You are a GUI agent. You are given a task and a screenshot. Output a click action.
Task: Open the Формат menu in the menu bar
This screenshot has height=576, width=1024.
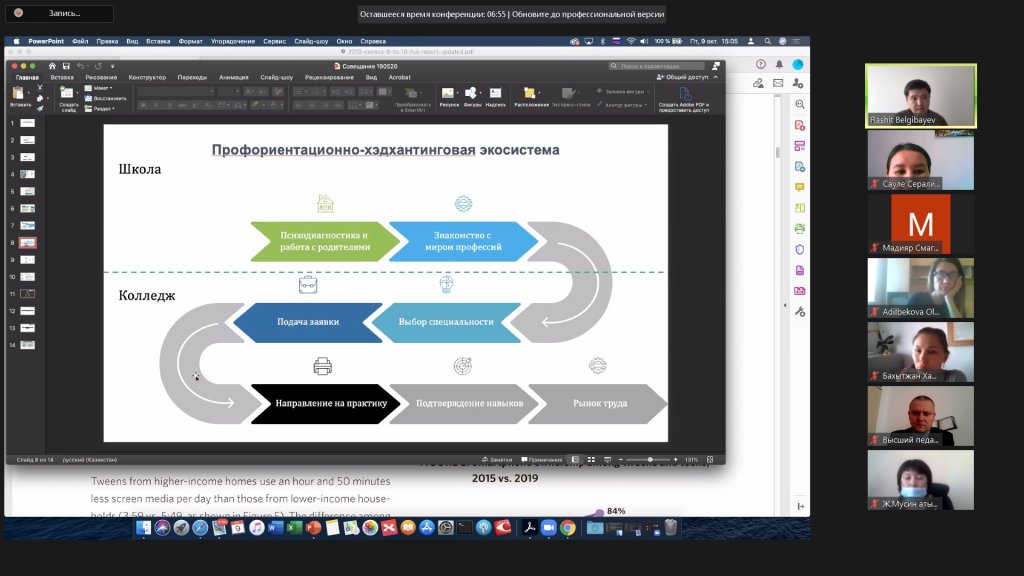click(191, 41)
